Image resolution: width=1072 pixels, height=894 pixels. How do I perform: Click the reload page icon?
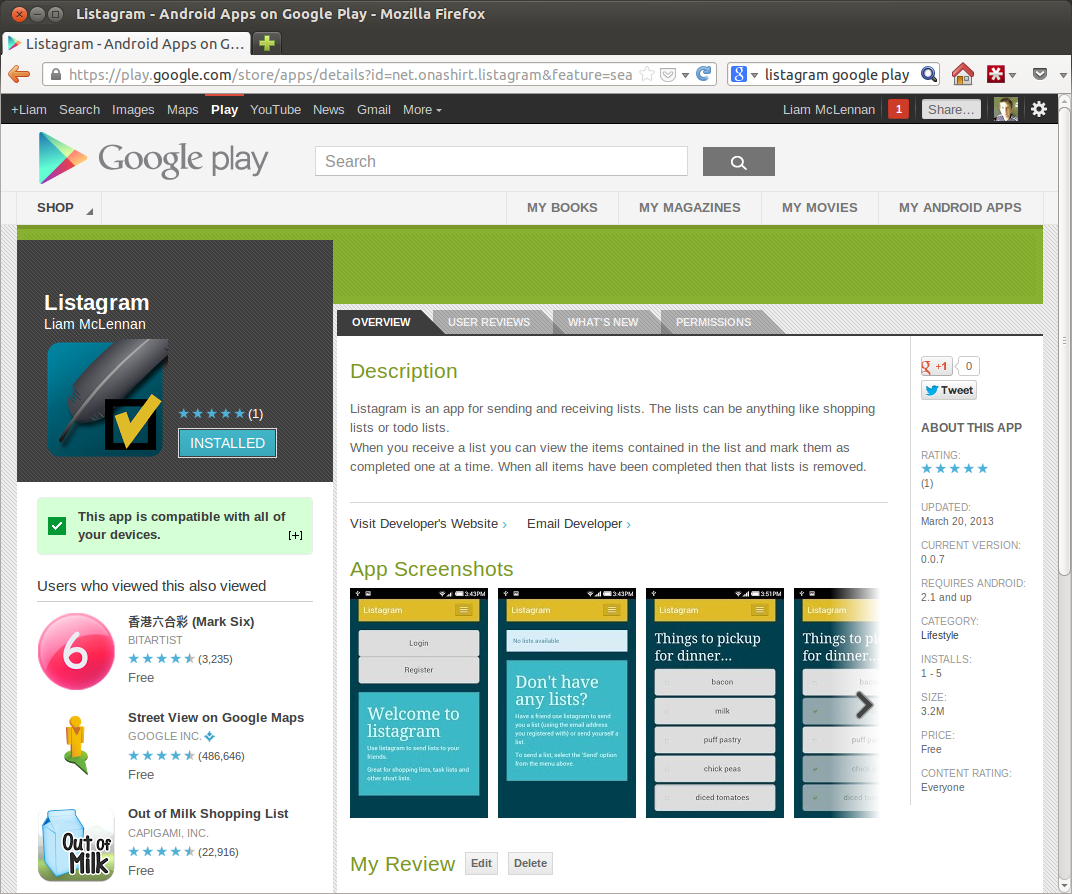[x=704, y=74]
